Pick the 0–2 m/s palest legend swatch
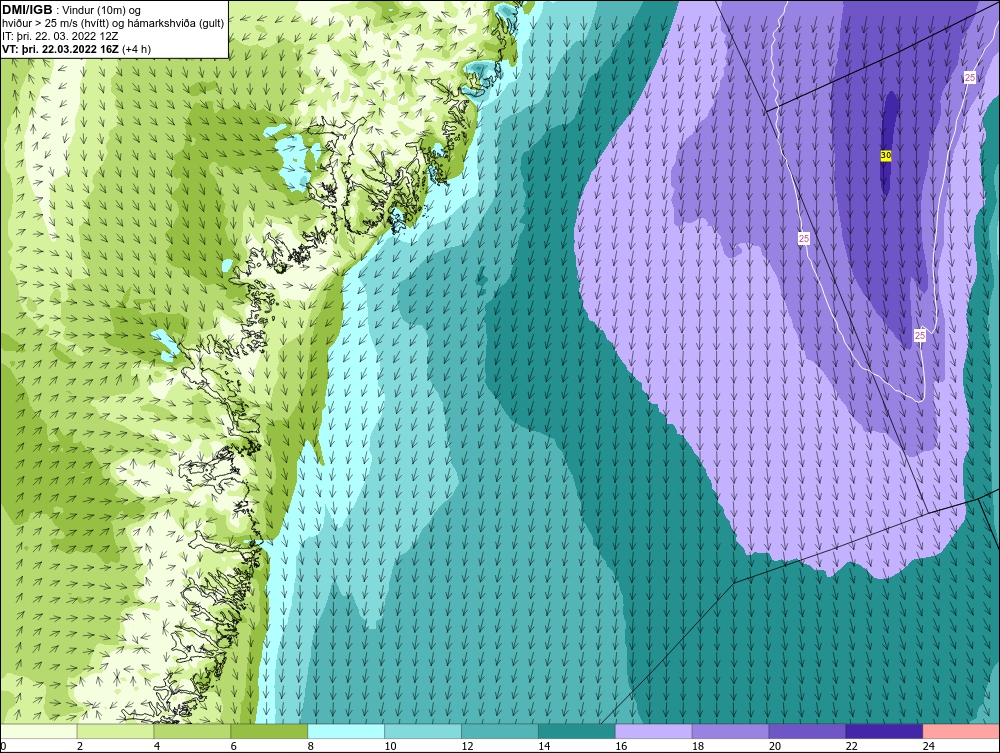 click(39, 731)
